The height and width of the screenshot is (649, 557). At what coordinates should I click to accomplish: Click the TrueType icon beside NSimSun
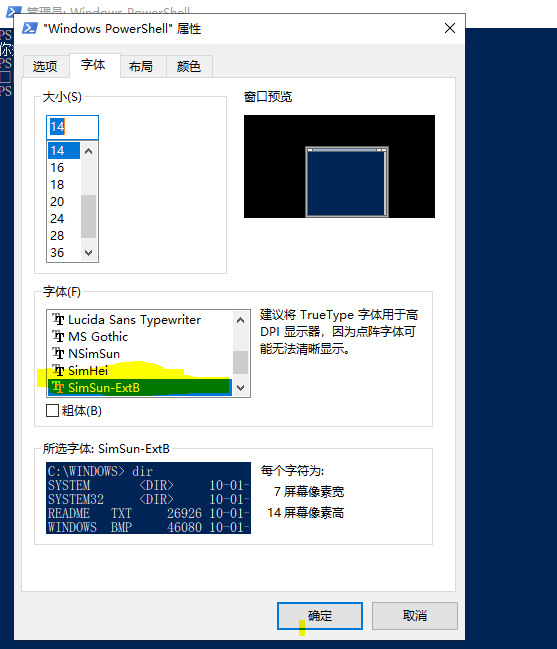click(58, 353)
